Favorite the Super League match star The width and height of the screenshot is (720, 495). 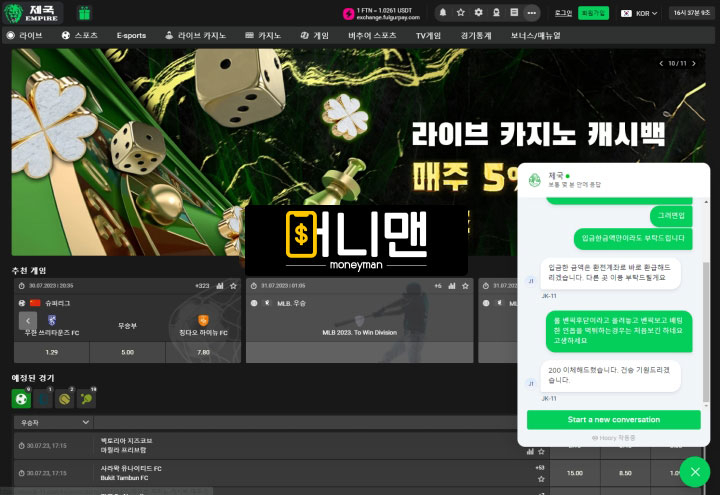[233, 286]
